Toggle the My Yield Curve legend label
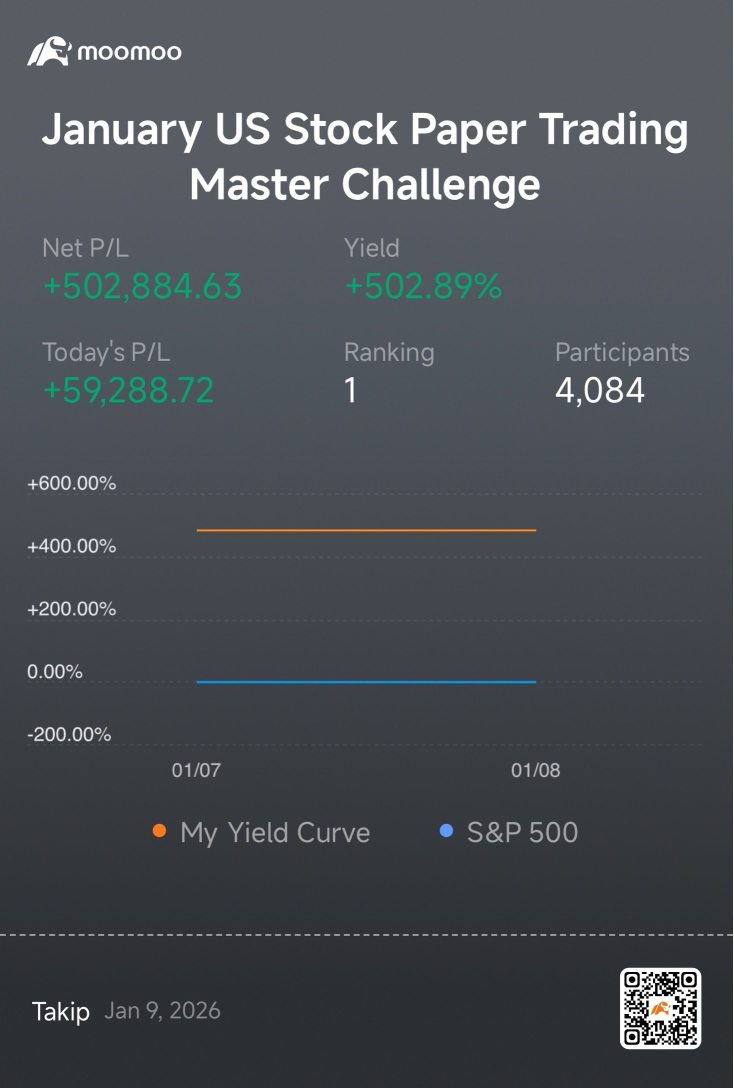The height and width of the screenshot is (1088, 734). point(275,832)
